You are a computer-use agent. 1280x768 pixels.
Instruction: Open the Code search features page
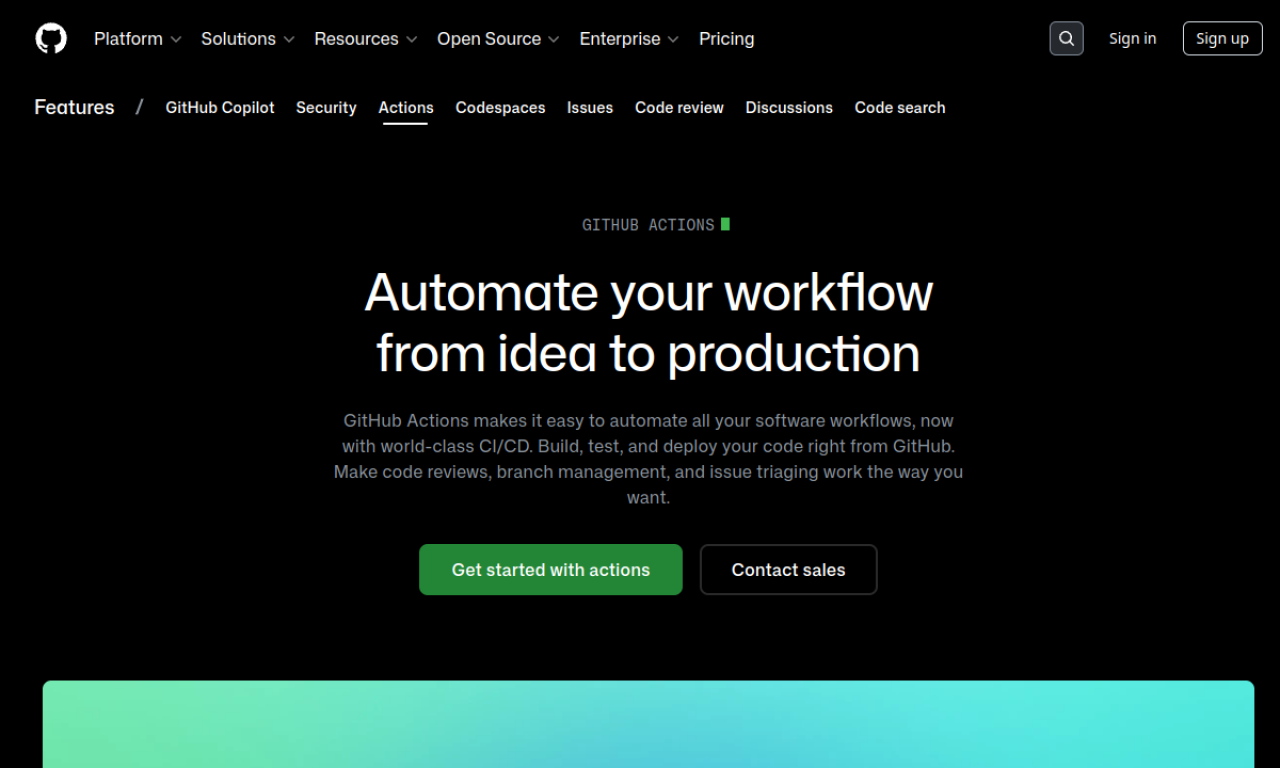click(899, 107)
